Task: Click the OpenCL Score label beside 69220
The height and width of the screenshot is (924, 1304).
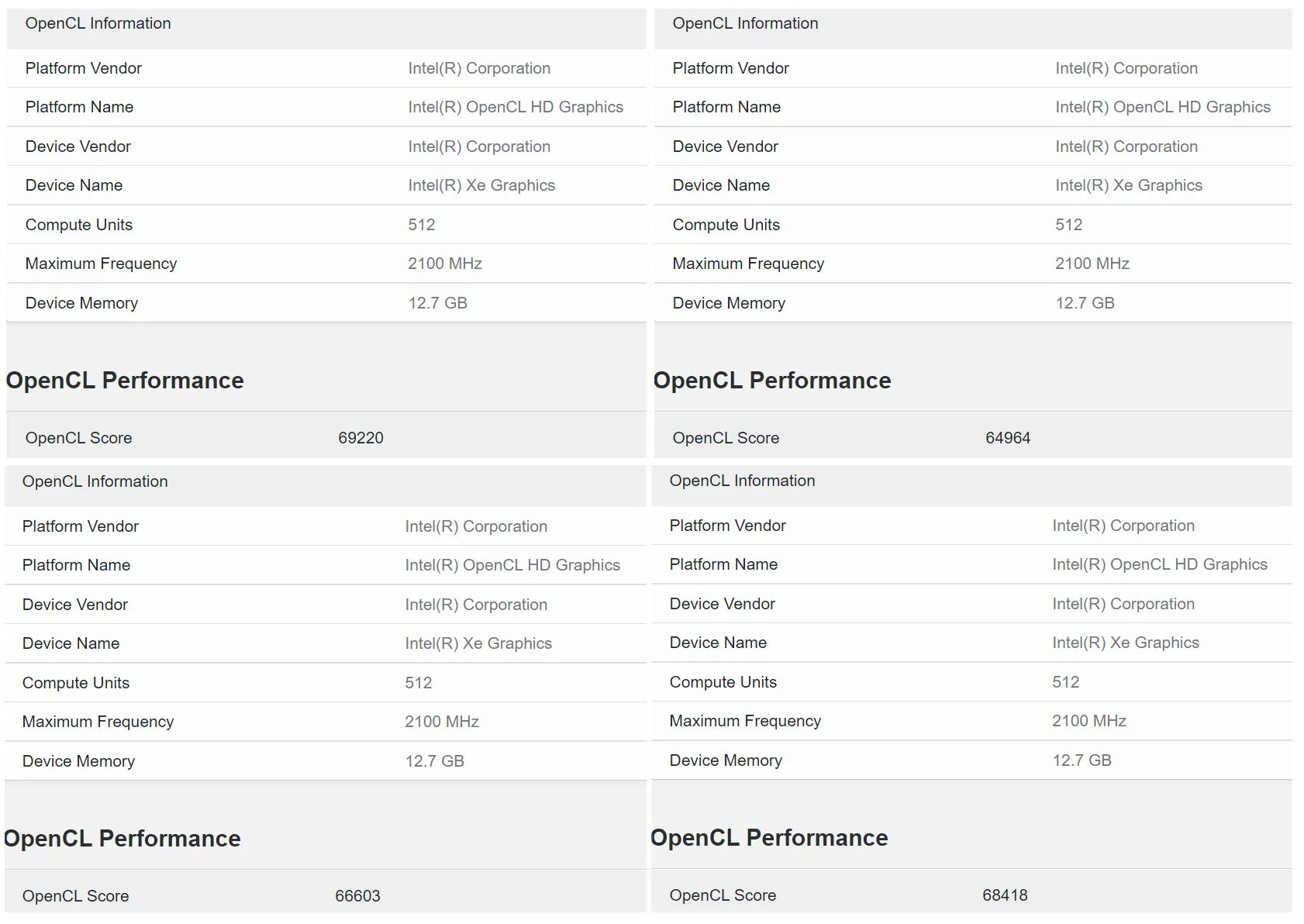Action: [78, 438]
